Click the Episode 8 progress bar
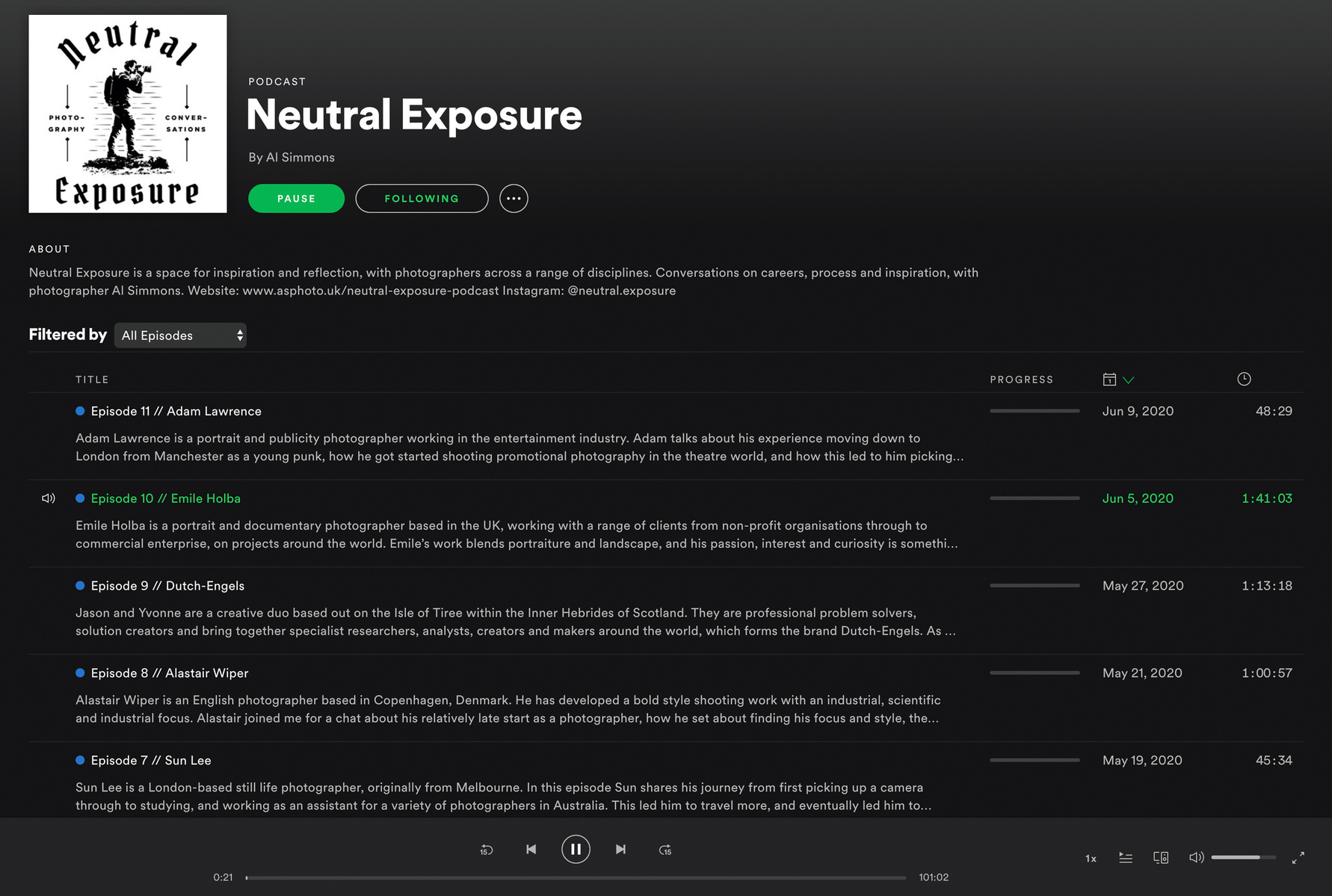 pos(1035,673)
